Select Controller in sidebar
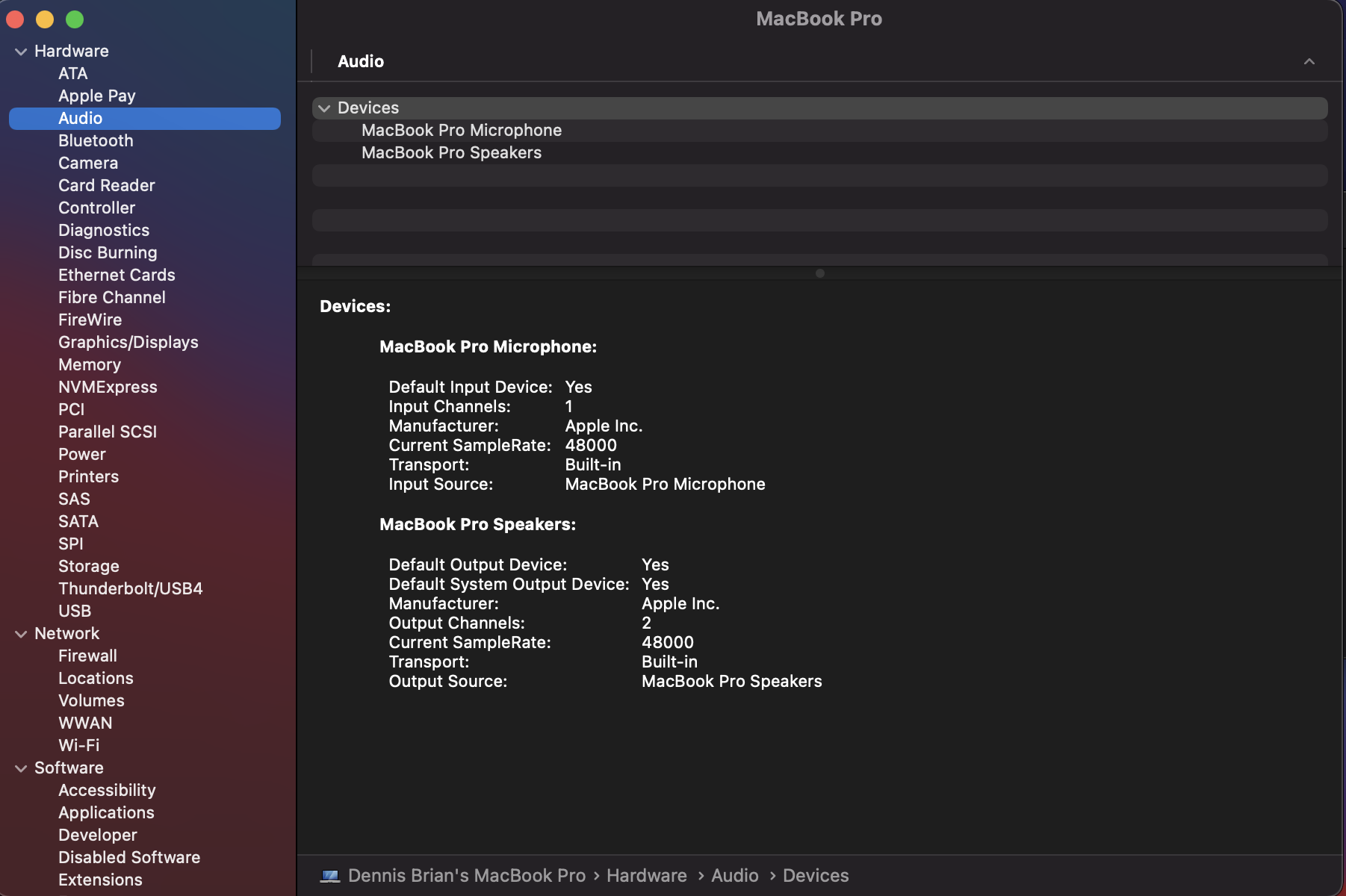The height and width of the screenshot is (896, 1346). tap(97, 208)
